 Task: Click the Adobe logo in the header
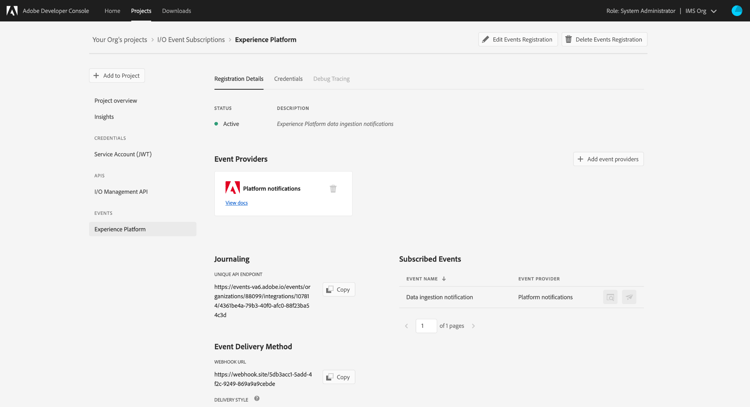[12, 11]
